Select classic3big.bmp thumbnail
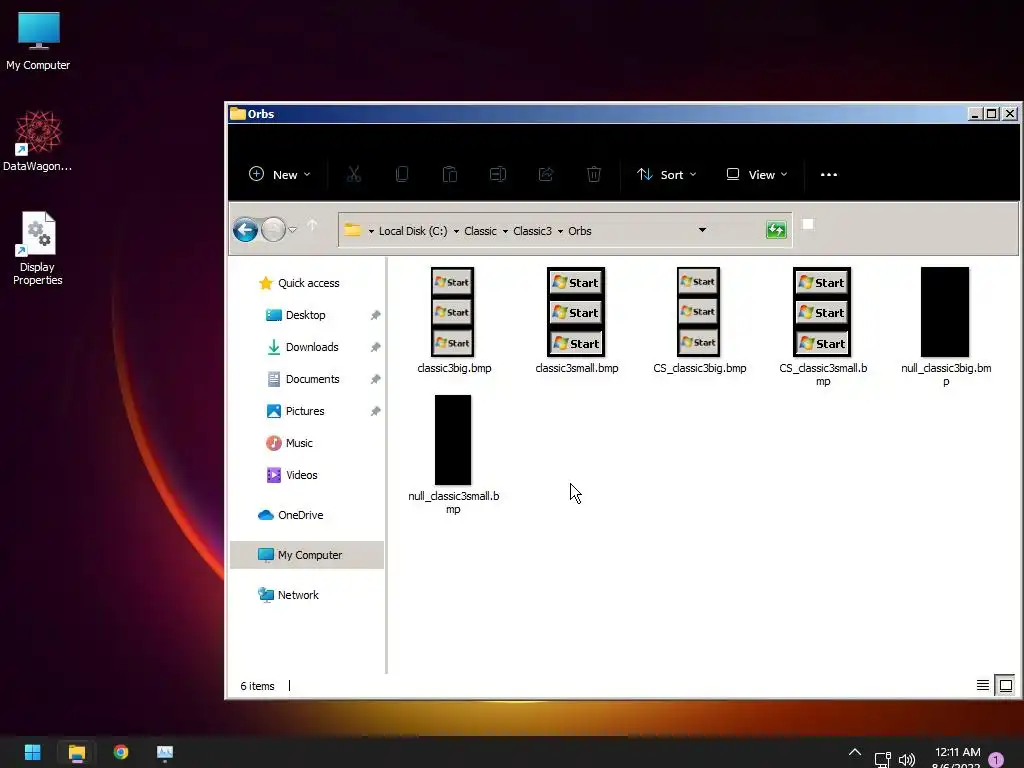This screenshot has height=768, width=1024. (x=453, y=312)
